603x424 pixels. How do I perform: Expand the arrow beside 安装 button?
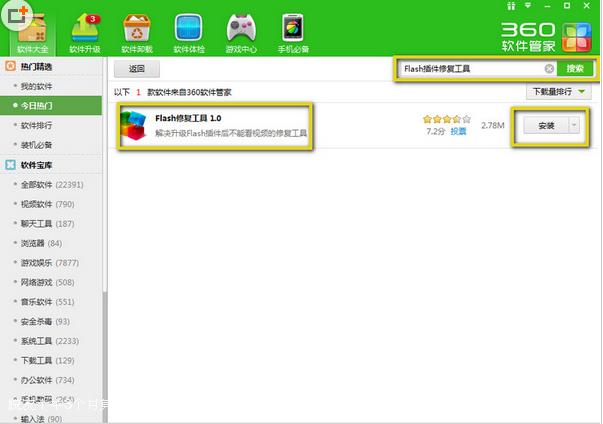574,126
